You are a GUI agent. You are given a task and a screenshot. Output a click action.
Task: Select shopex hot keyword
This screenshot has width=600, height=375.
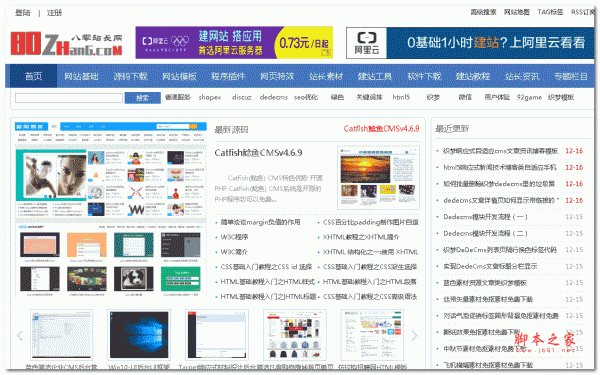tap(210, 97)
